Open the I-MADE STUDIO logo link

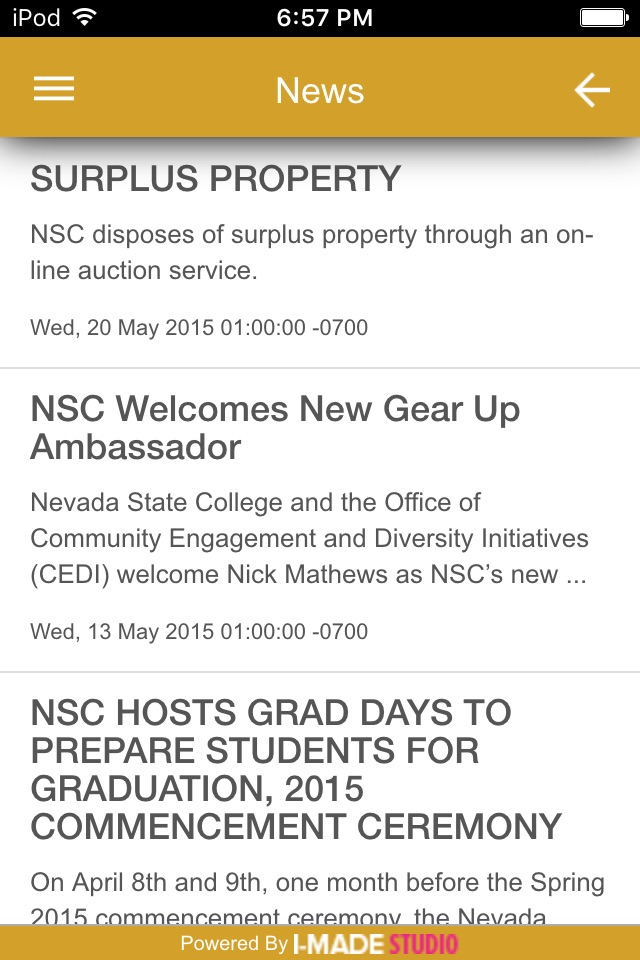[x=375, y=943]
